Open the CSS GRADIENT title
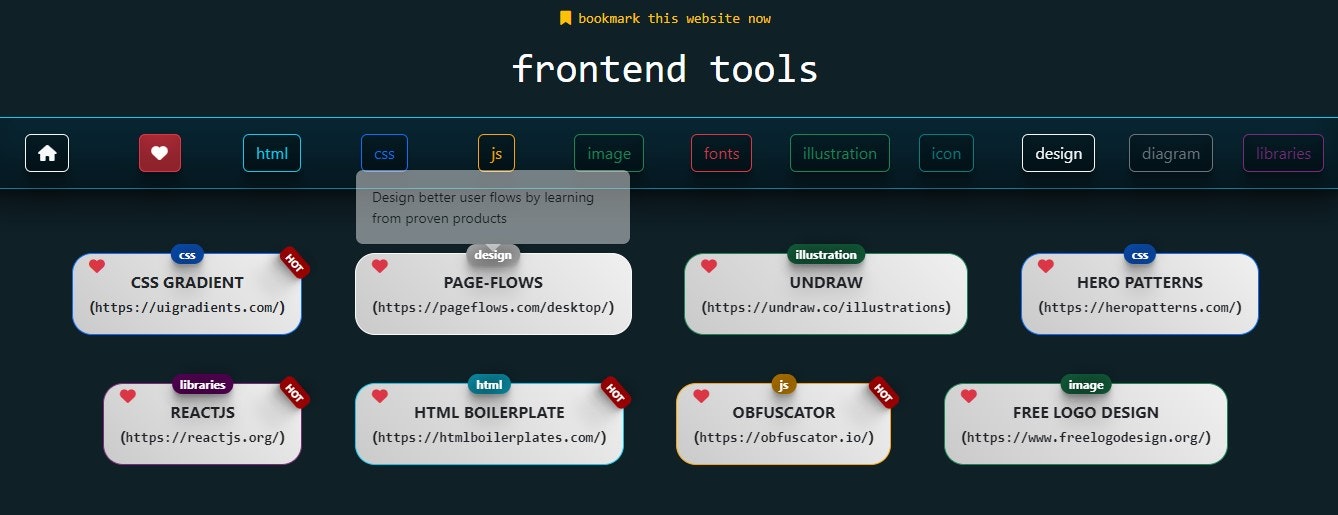1338x515 pixels. click(187, 283)
